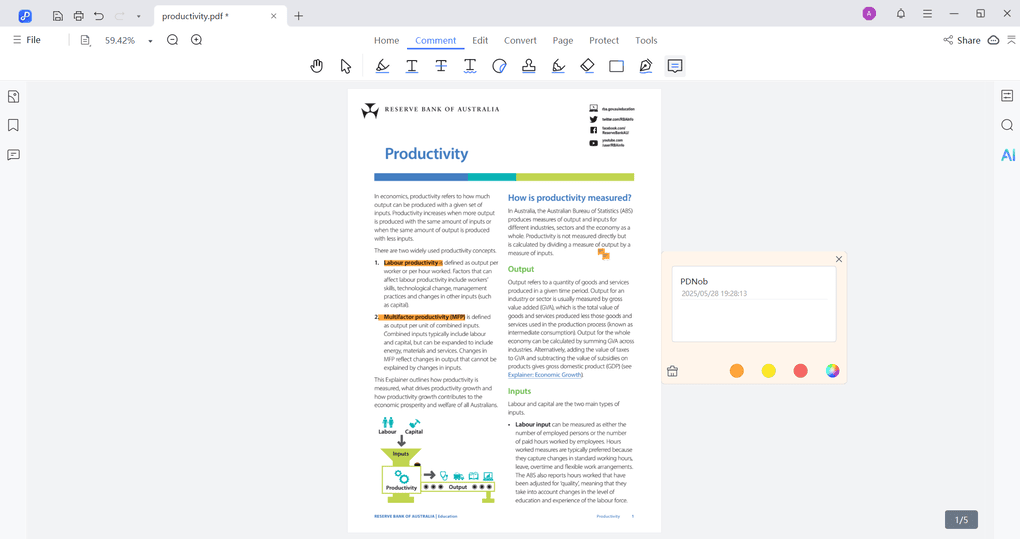Expand the zoom percentage dropdown
Viewport: 1020px width, 539px height.
pos(150,41)
